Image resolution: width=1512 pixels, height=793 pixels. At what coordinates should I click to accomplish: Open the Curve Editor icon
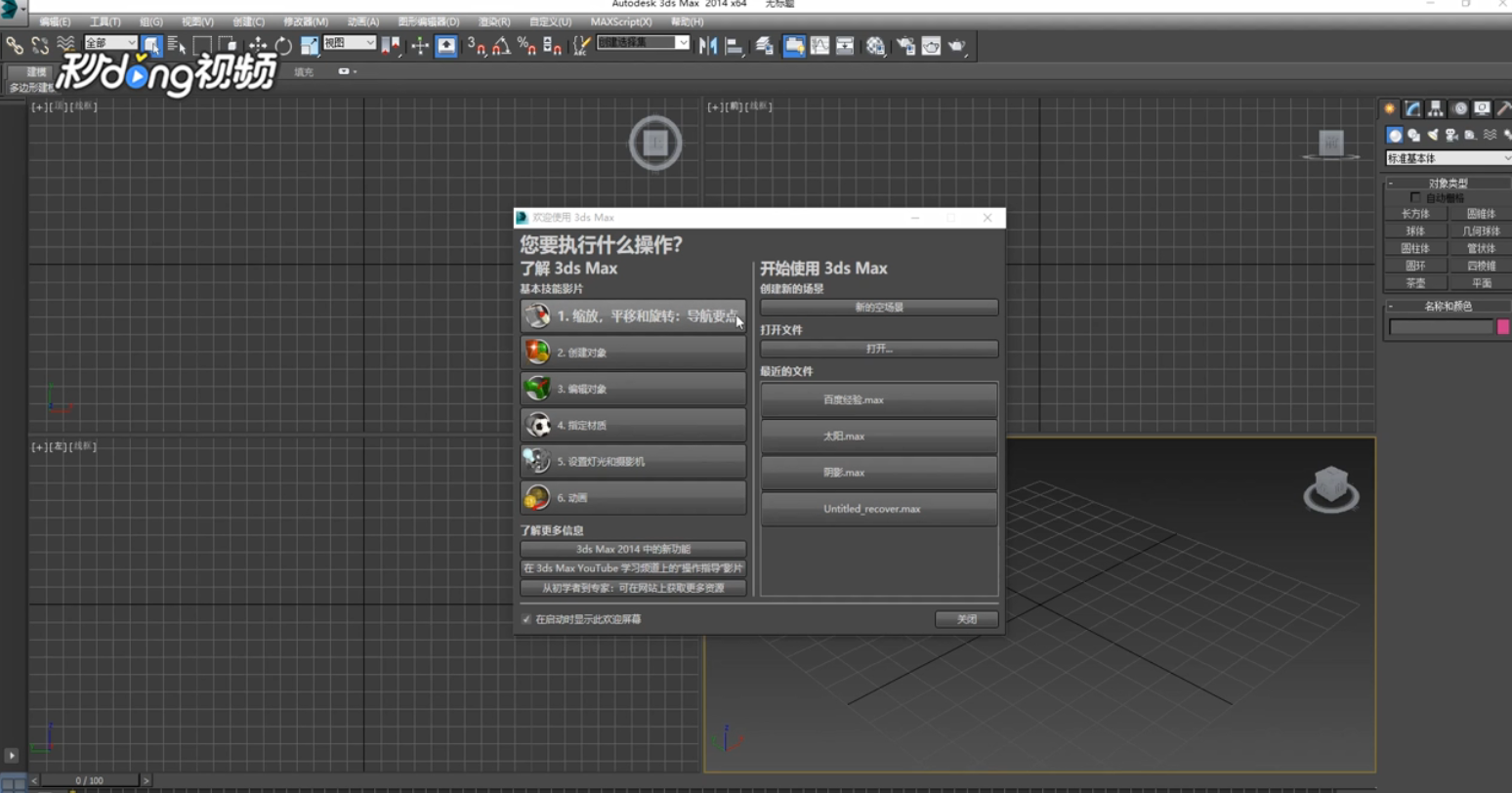pyautogui.click(x=819, y=45)
